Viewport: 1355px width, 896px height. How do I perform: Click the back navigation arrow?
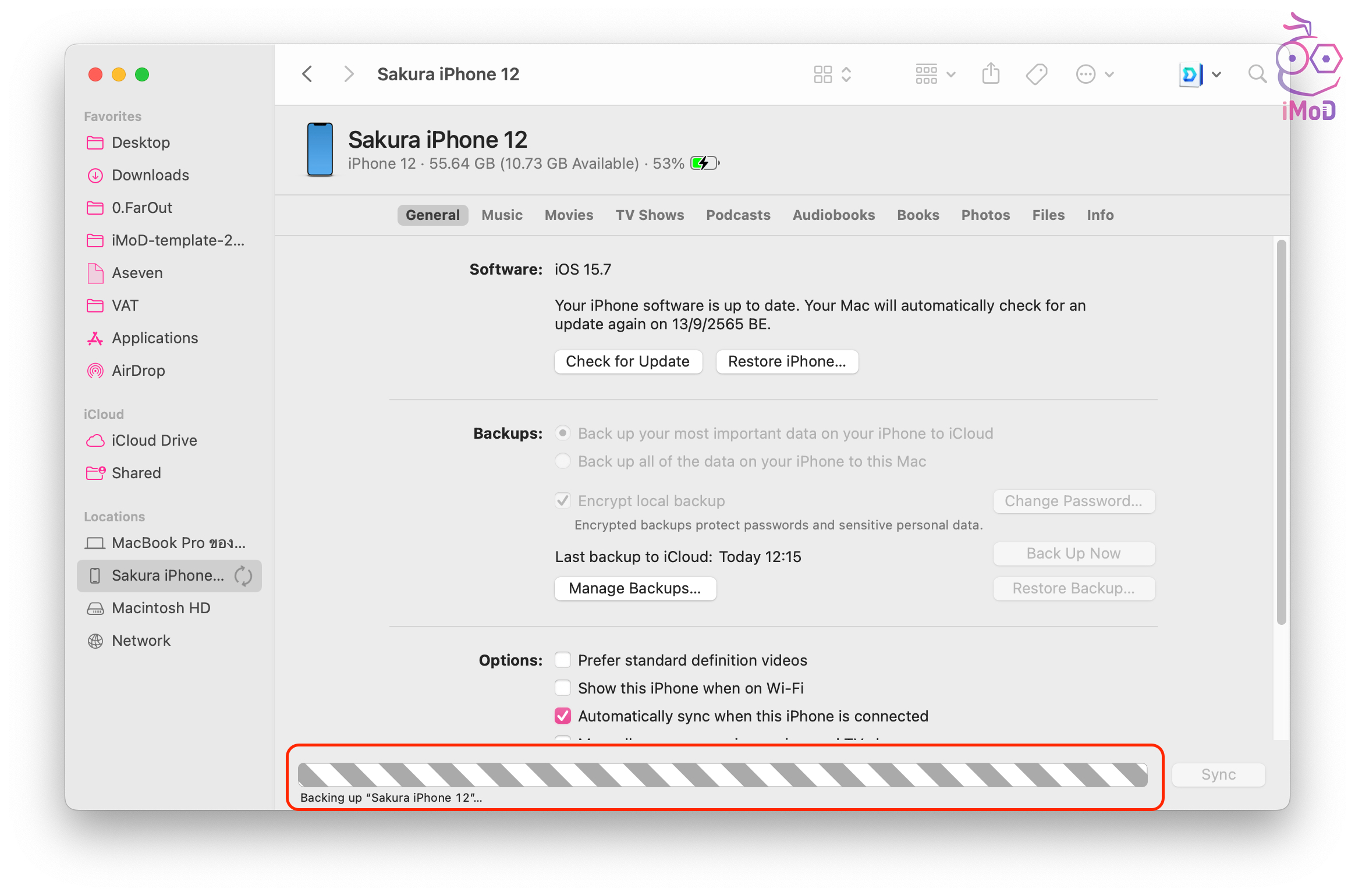tap(308, 74)
